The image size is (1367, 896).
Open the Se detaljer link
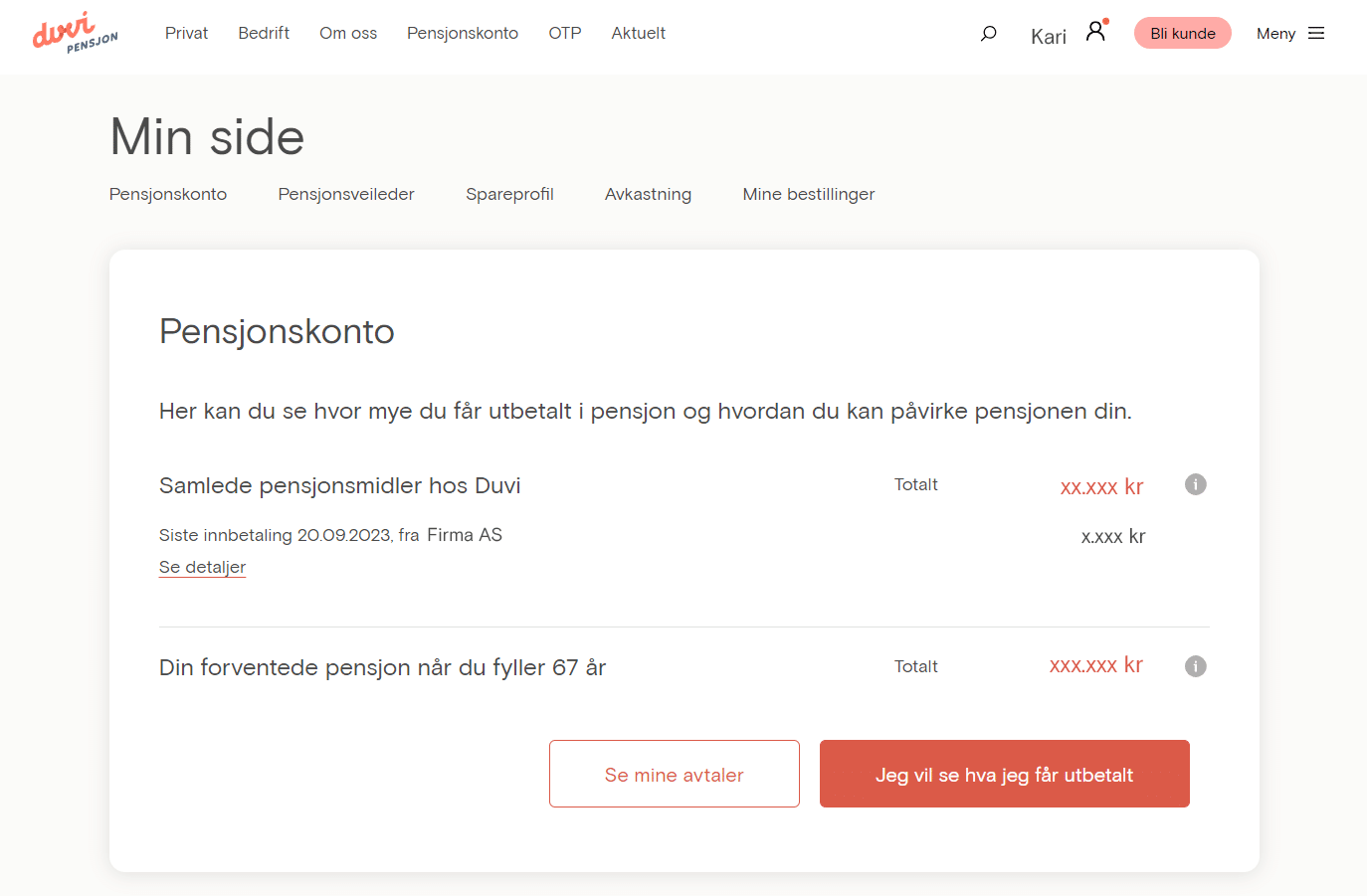[202, 567]
